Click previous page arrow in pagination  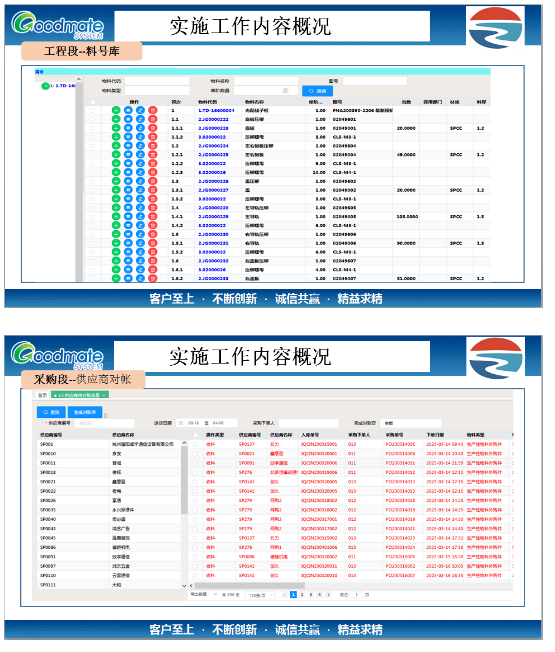[x=285, y=595]
